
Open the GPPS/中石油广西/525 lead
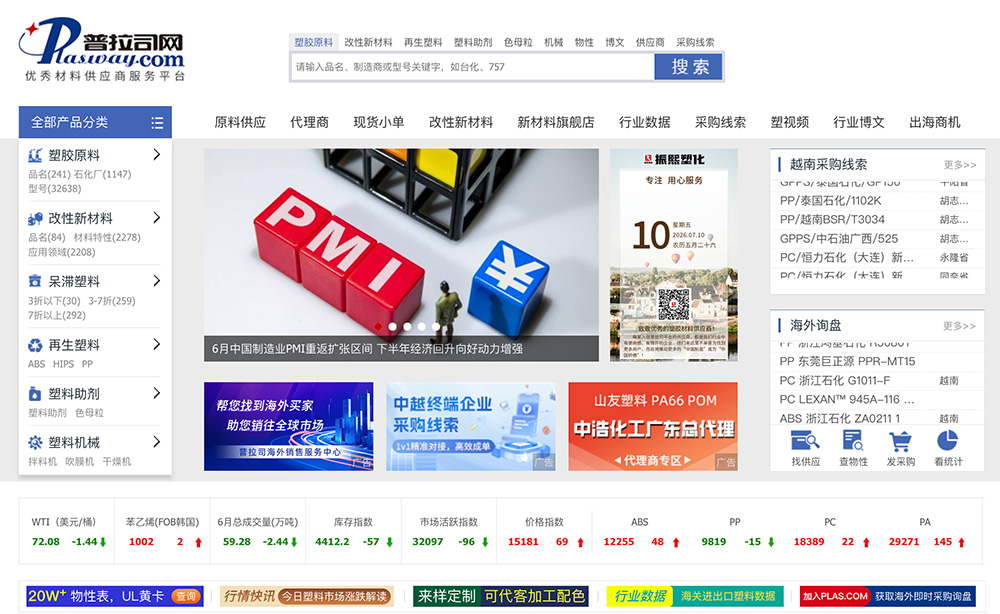(x=839, y=238)
